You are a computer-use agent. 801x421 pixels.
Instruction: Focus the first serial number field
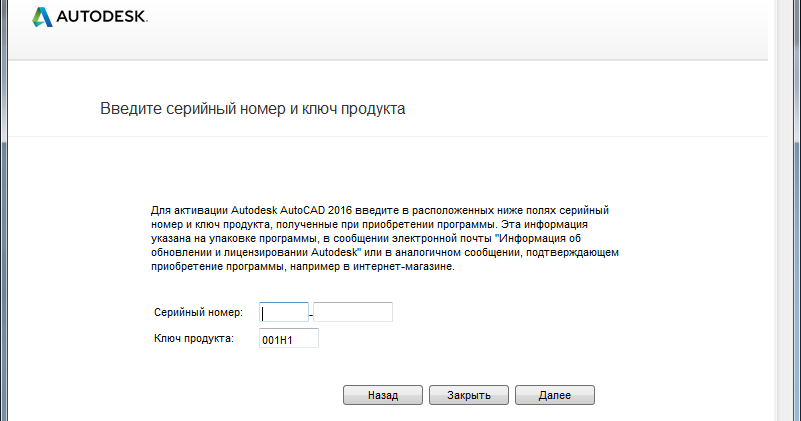[284, 312]
